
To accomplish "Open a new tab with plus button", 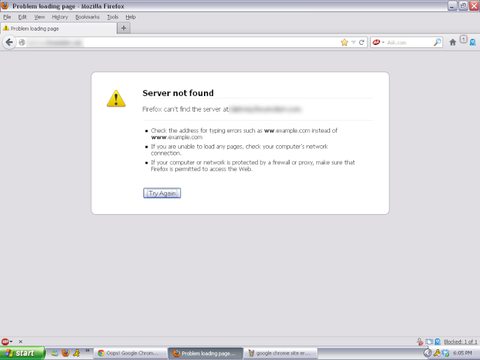I will click(124, 28).
